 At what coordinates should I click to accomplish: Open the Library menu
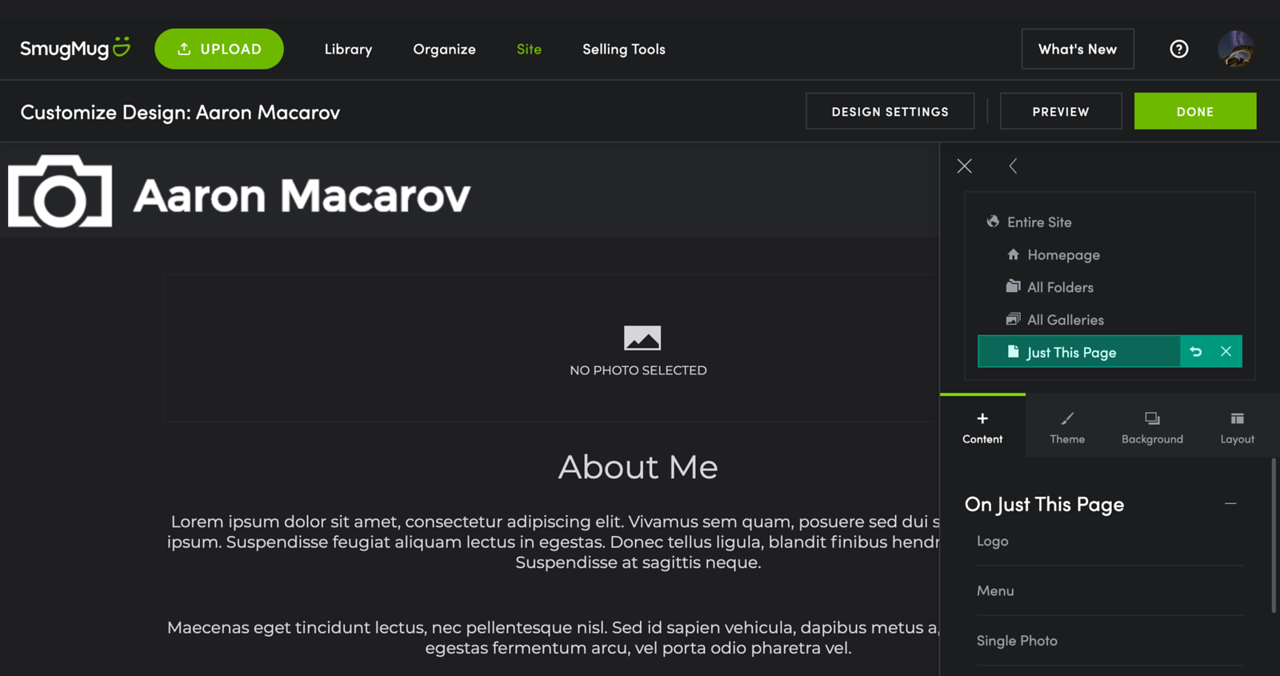click(x=348, y=49)
